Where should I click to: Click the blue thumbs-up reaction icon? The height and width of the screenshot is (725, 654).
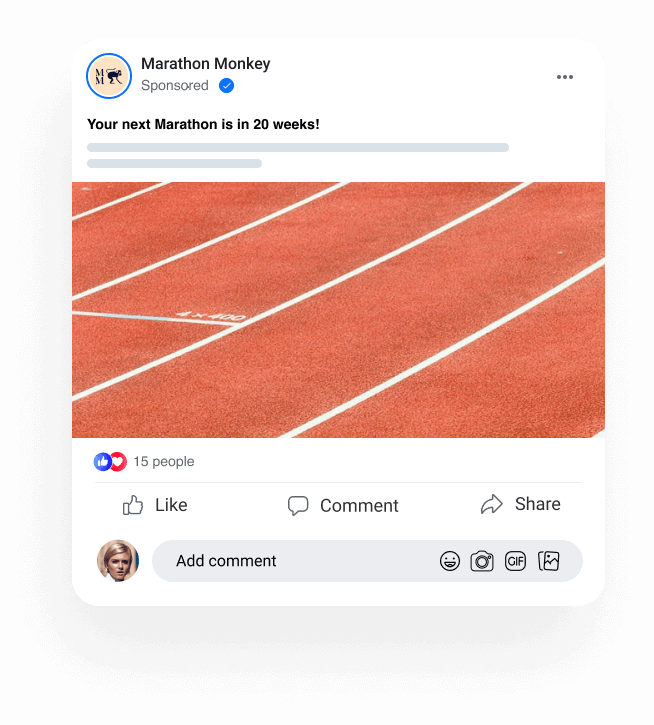click(102, 461)
